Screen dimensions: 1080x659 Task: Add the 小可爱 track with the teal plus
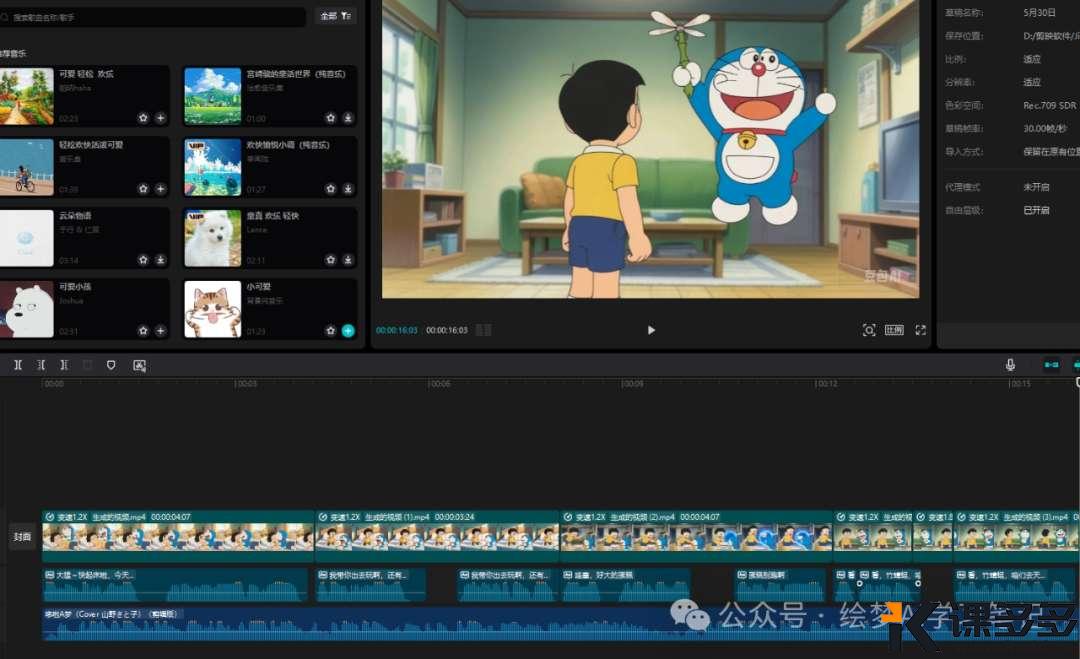click(348, 331)
